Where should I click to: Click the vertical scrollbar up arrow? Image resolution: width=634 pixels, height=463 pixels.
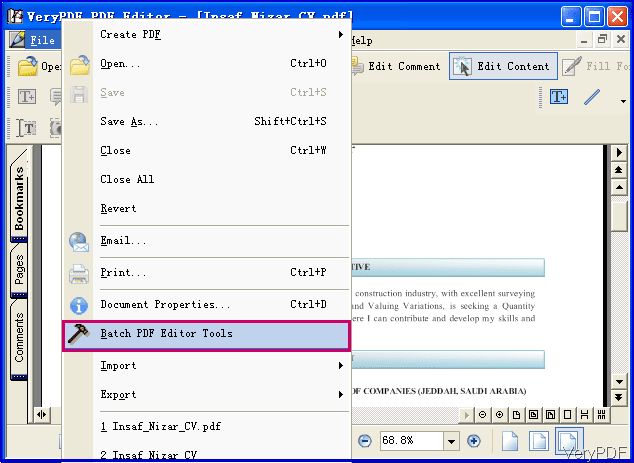click(x=619, y=187)
